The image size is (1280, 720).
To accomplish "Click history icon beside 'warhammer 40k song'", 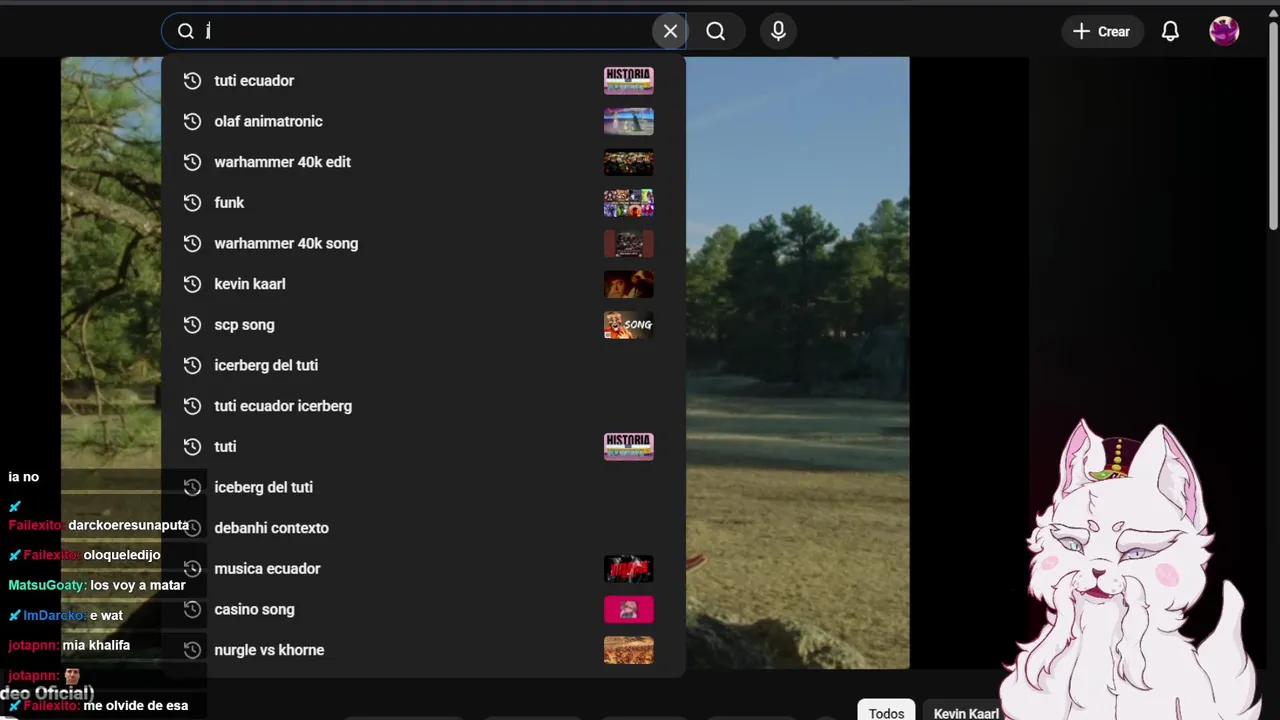I will [192, 243].
